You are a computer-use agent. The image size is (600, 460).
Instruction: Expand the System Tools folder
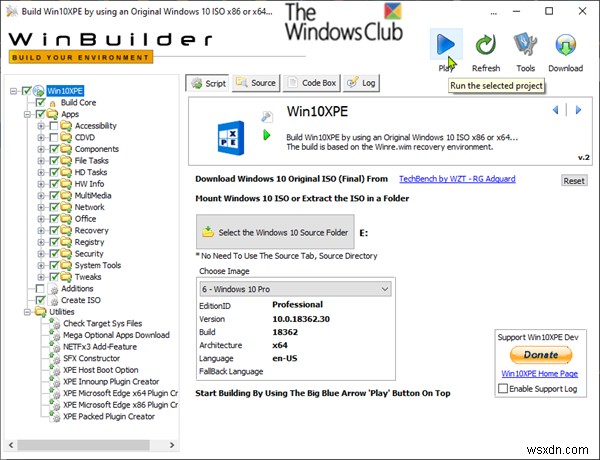tap(41, 265)
